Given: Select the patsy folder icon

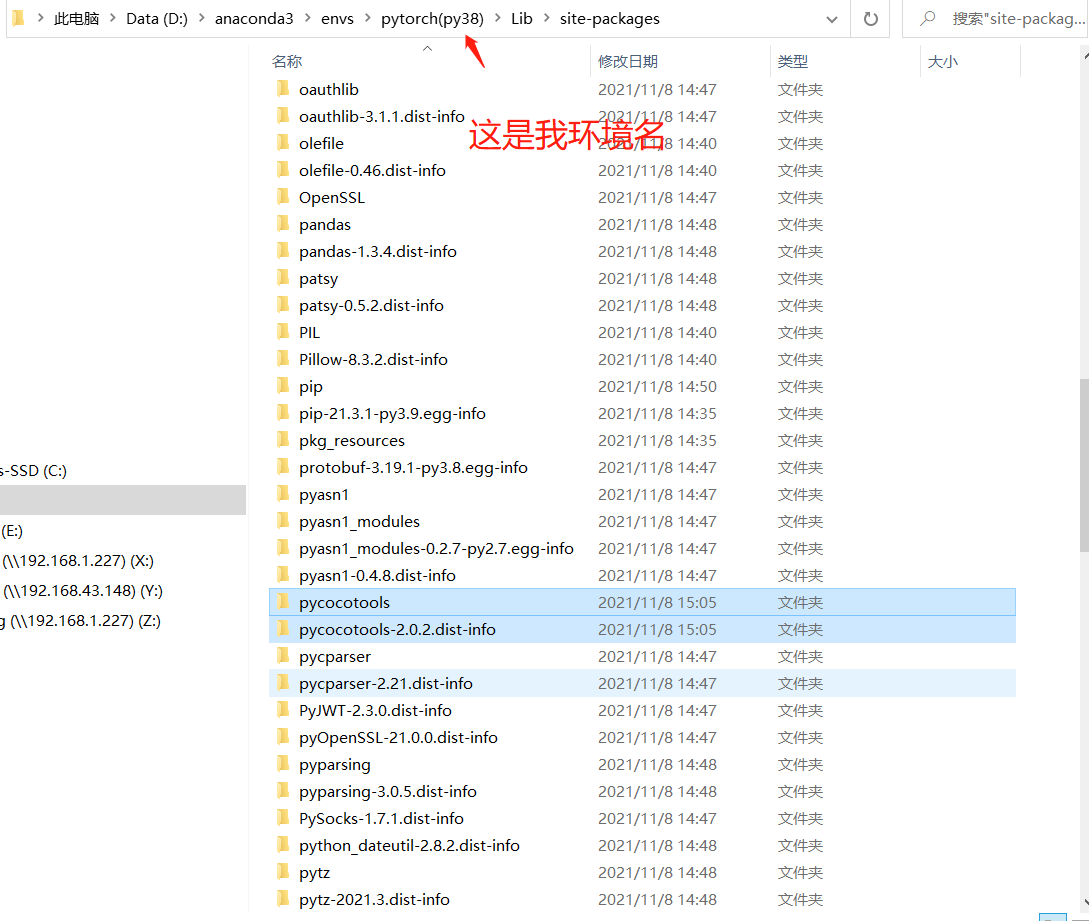Looking at the screenshot, I should 283,278.
